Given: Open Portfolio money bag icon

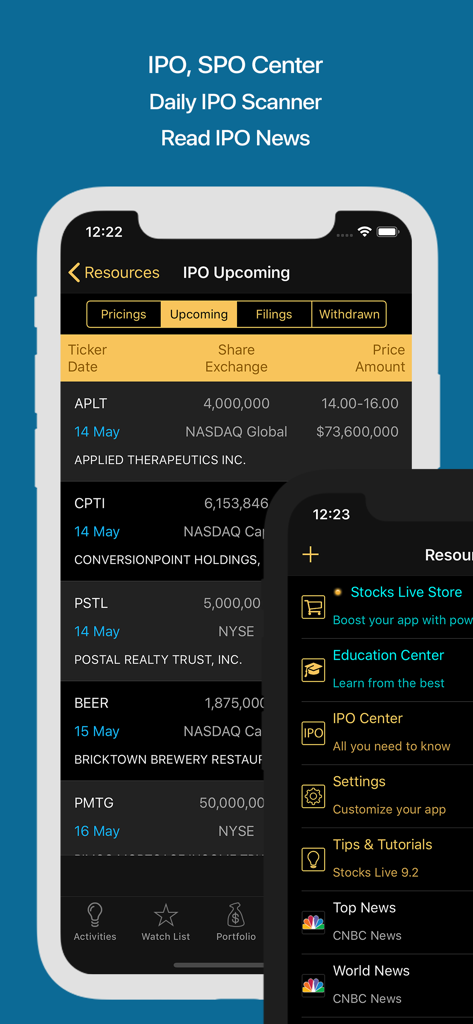Looking at the screenshot, I should (236, 915).
